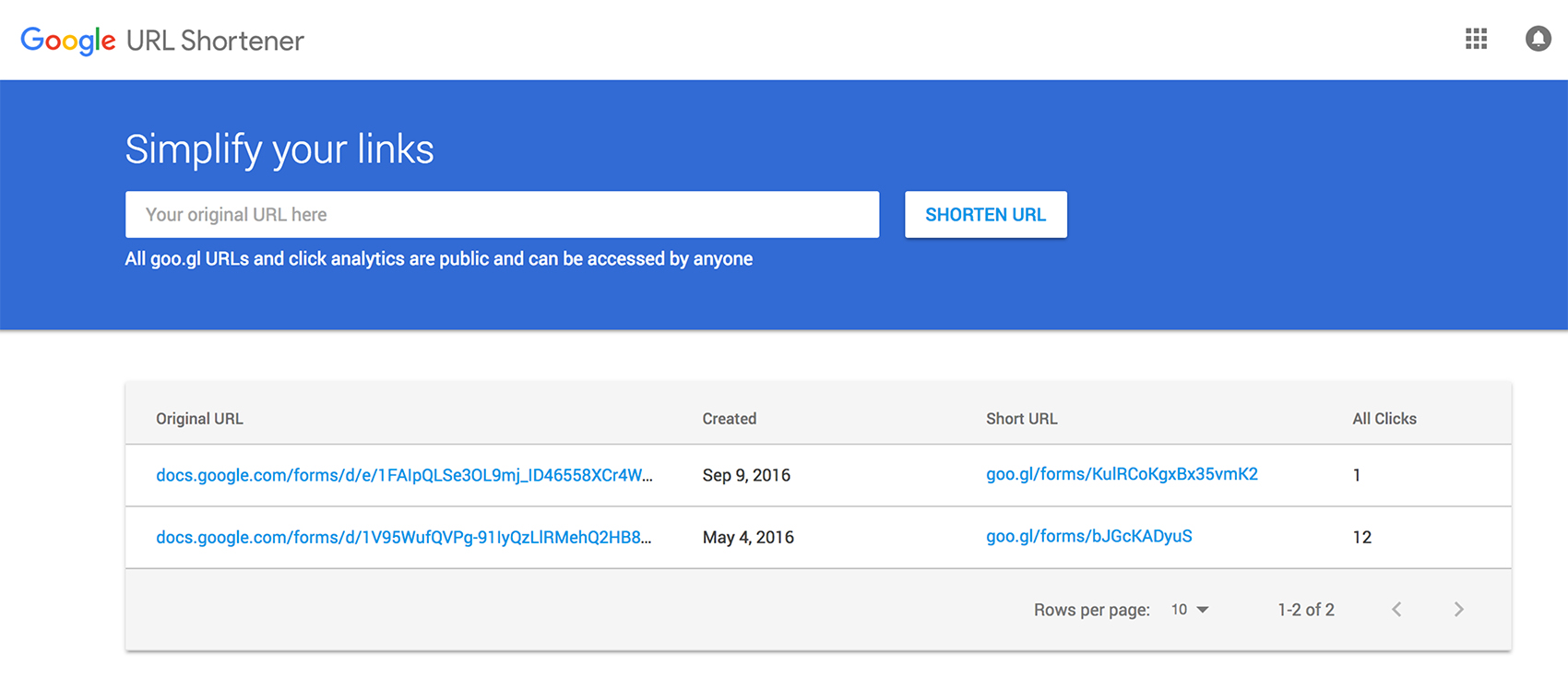Viewport: 1568px width, 678px height.
Task: Expand the Rows per page dropdown
Action: [1190, 610]
